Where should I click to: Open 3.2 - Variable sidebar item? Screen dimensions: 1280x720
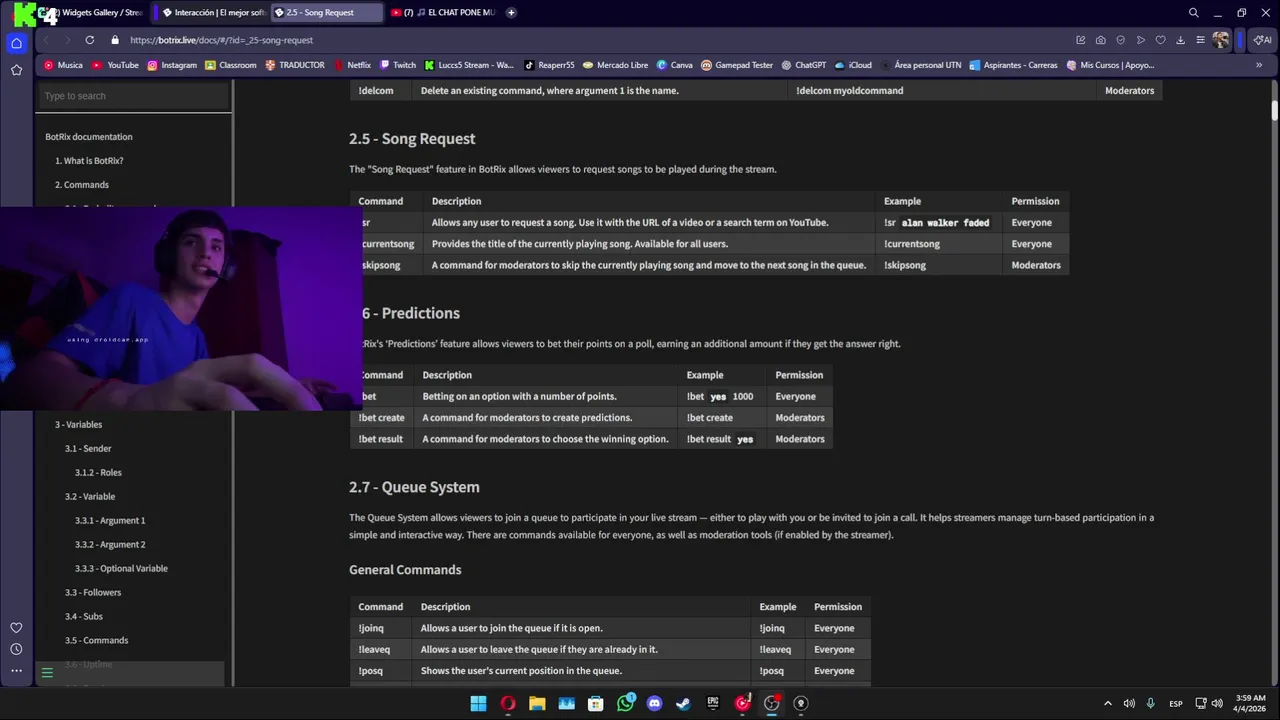tap(90, 497)
